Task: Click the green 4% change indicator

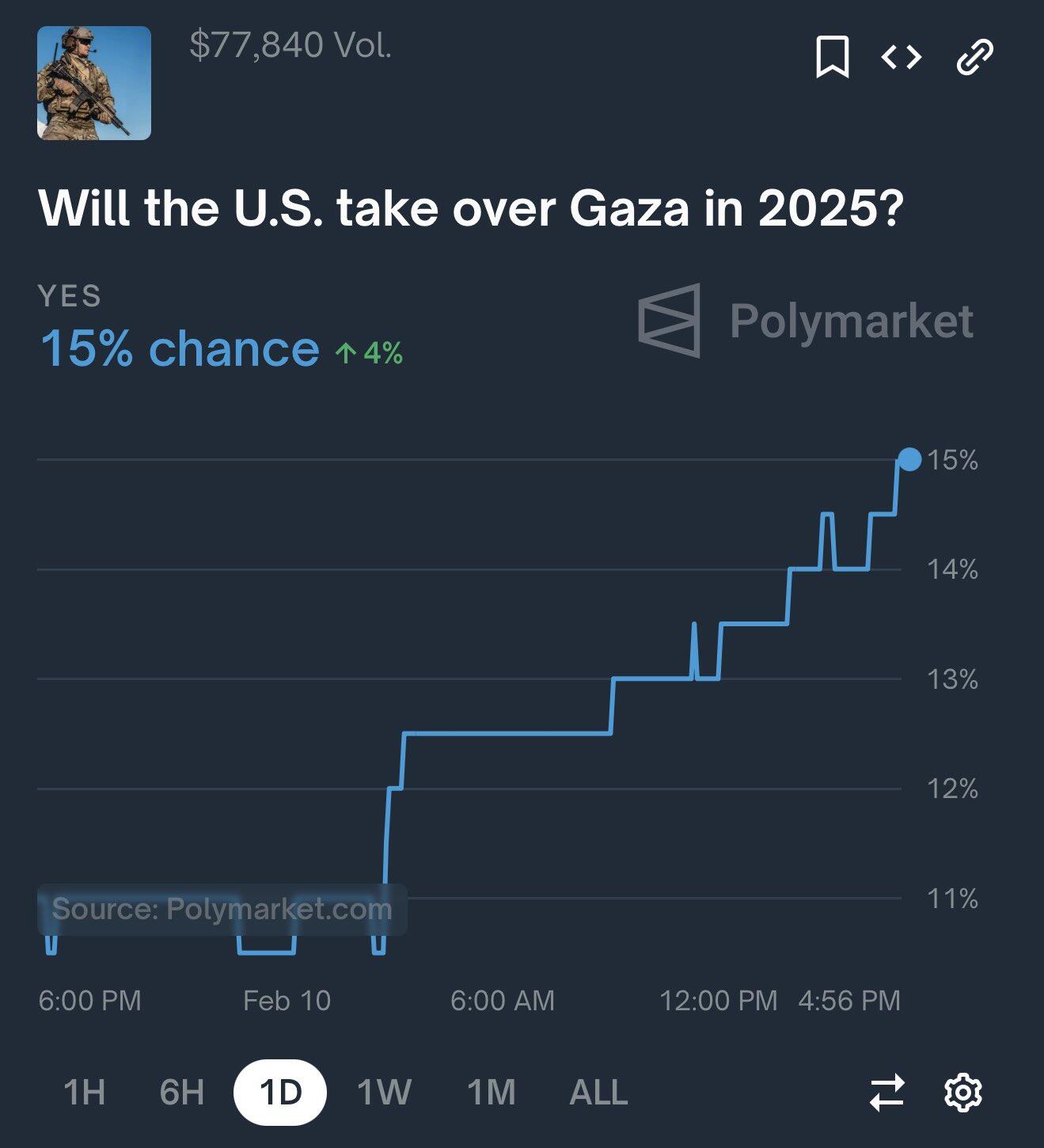Action: tap(369, 352)
